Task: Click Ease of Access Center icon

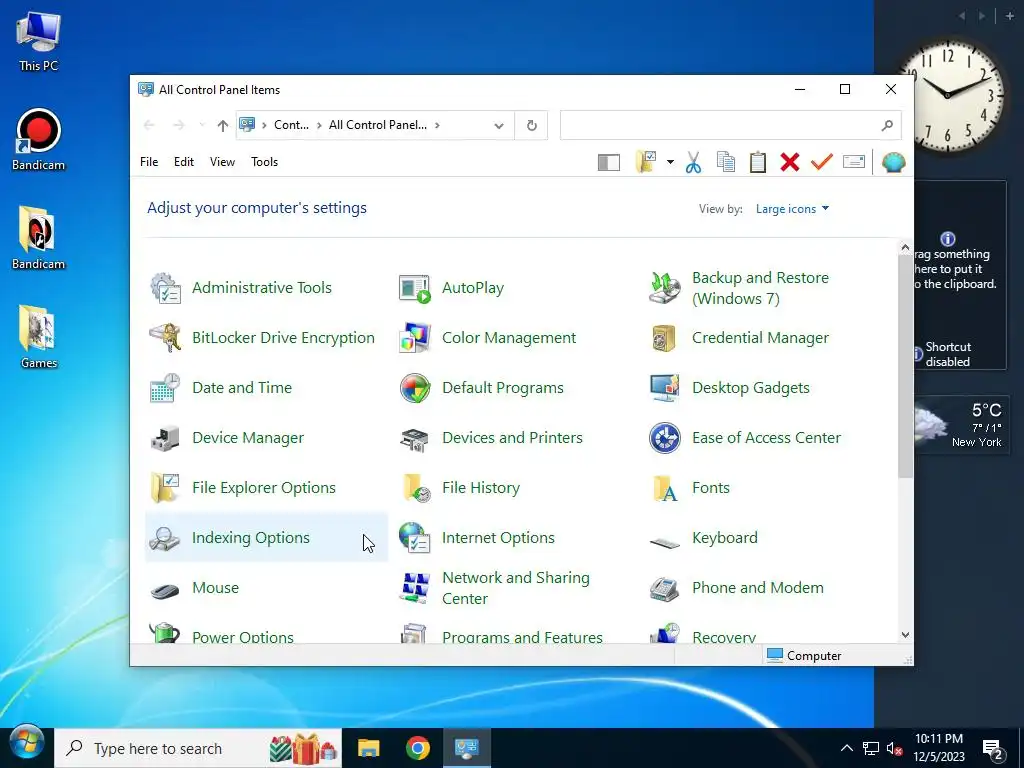Action: tap(665, 438)
